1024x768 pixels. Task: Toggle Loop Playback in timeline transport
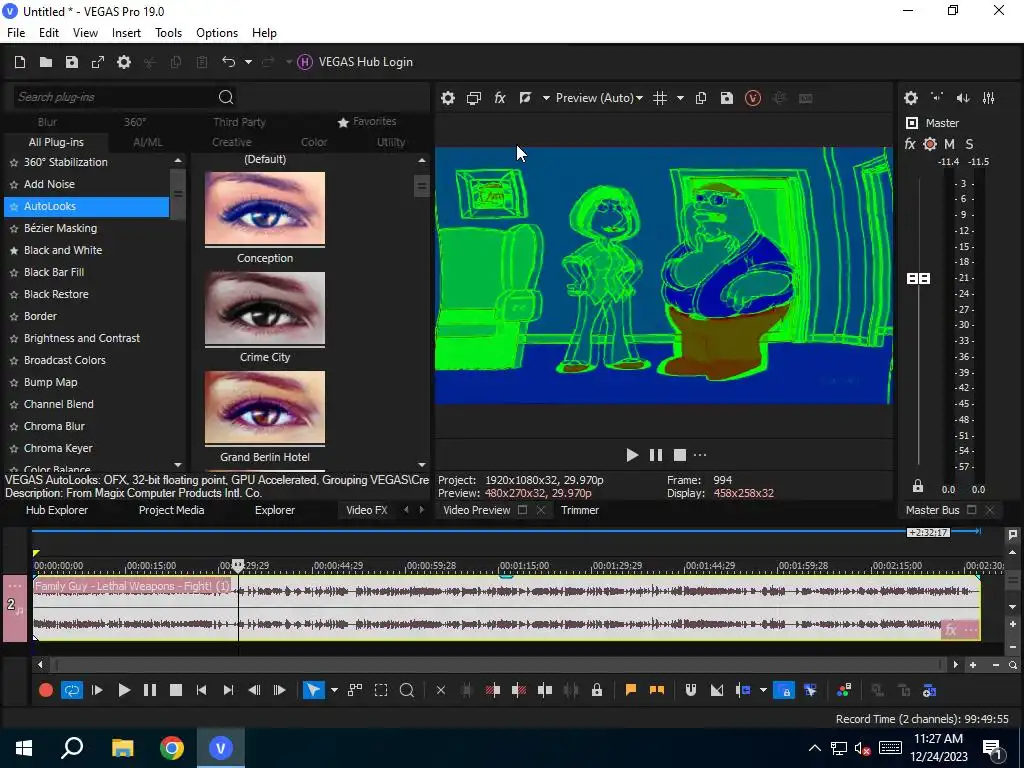pyautogui.click(x=72, y=690)
